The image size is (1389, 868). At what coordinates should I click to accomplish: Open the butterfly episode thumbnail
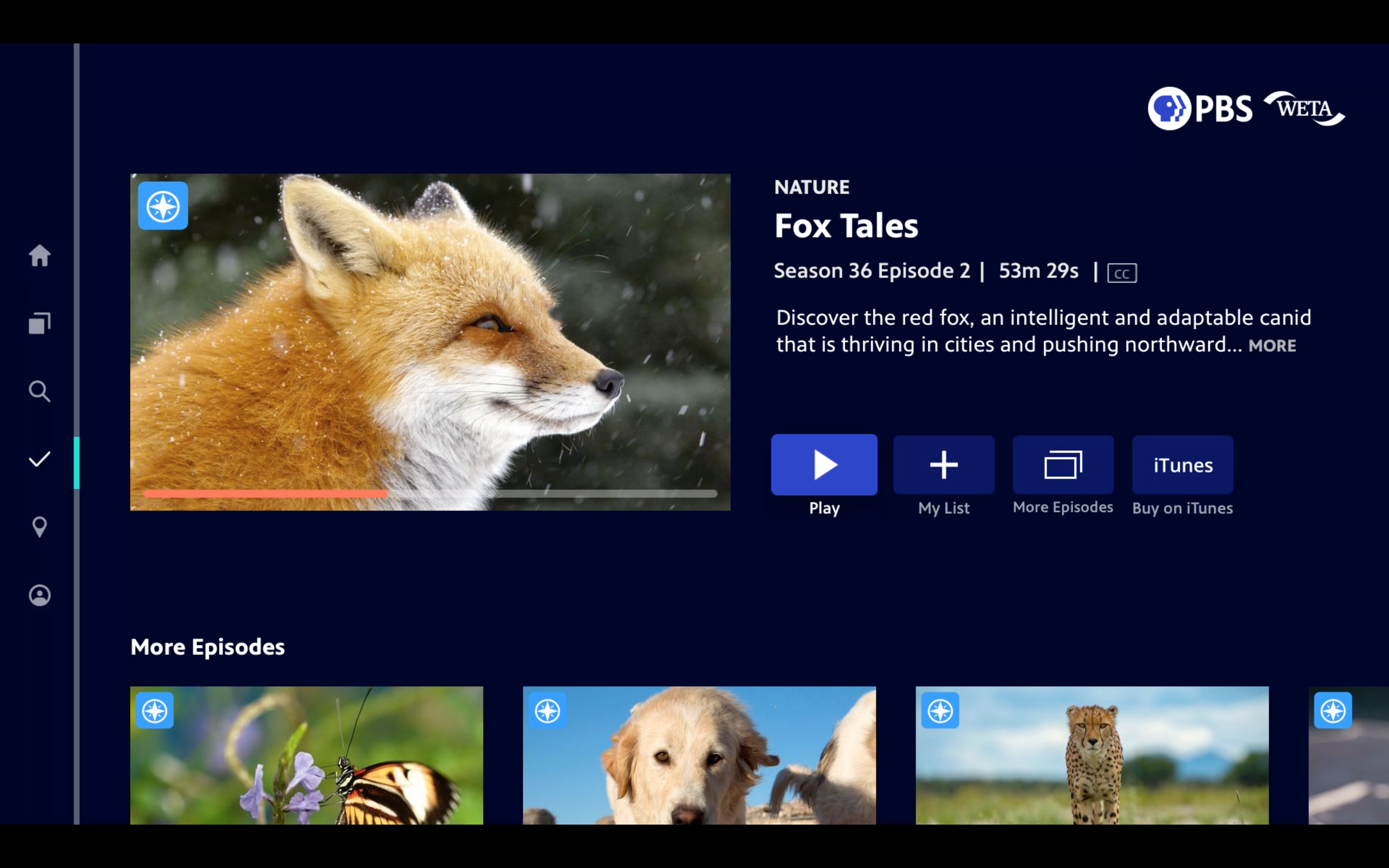[307, 755]
